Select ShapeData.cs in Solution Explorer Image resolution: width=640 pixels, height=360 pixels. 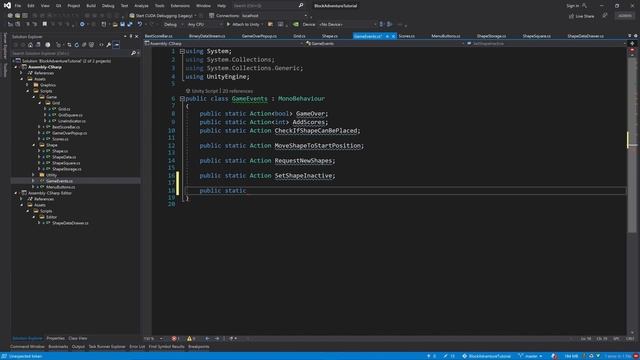64,157
